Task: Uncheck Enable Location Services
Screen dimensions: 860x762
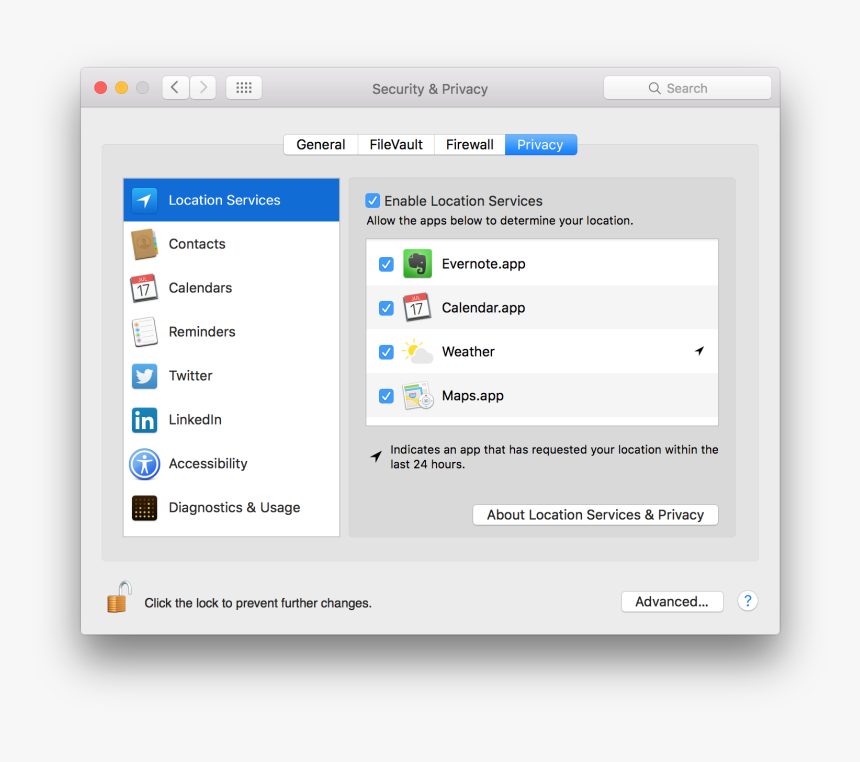Action: 373,201
